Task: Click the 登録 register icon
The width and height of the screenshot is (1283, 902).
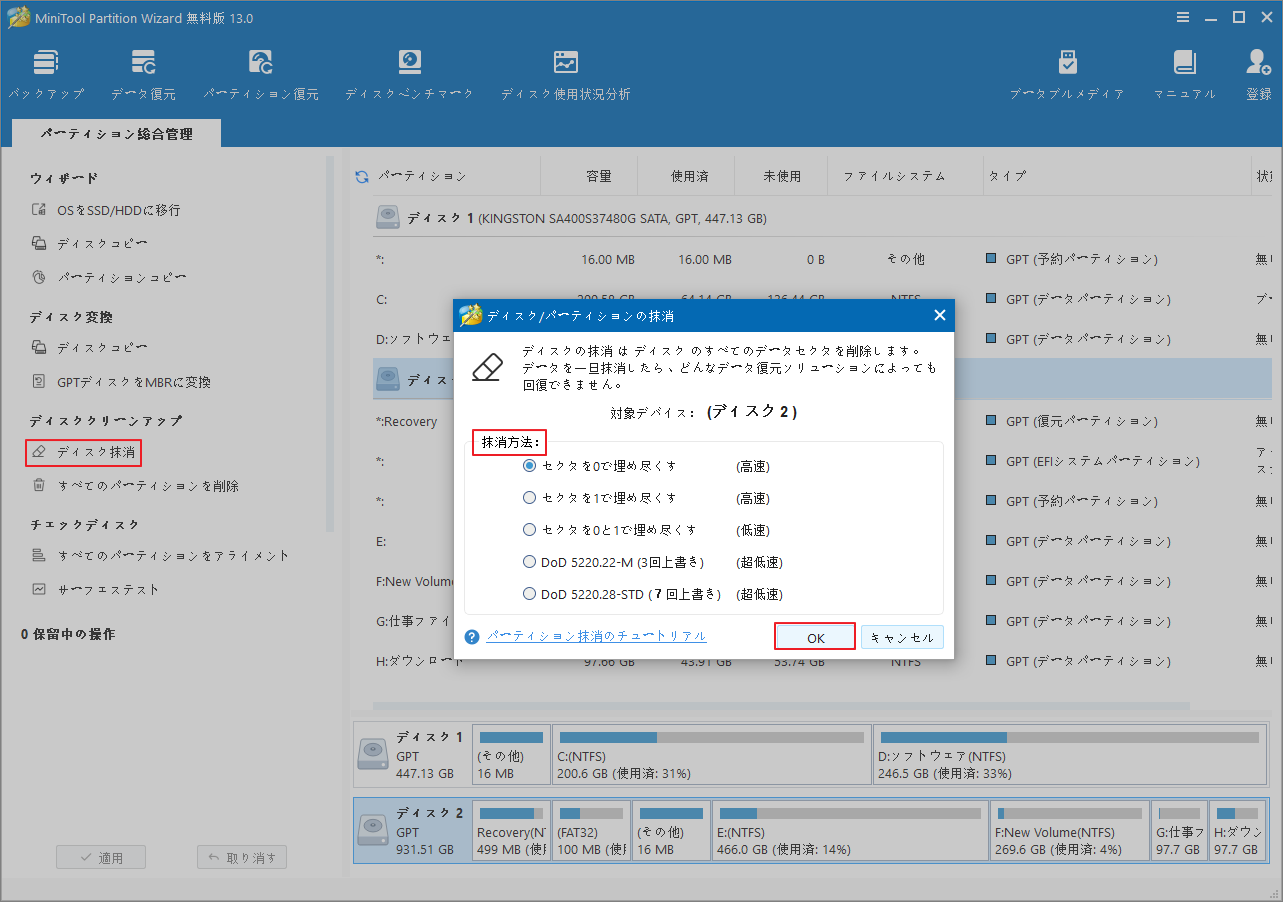Action: coord(1258,74)
